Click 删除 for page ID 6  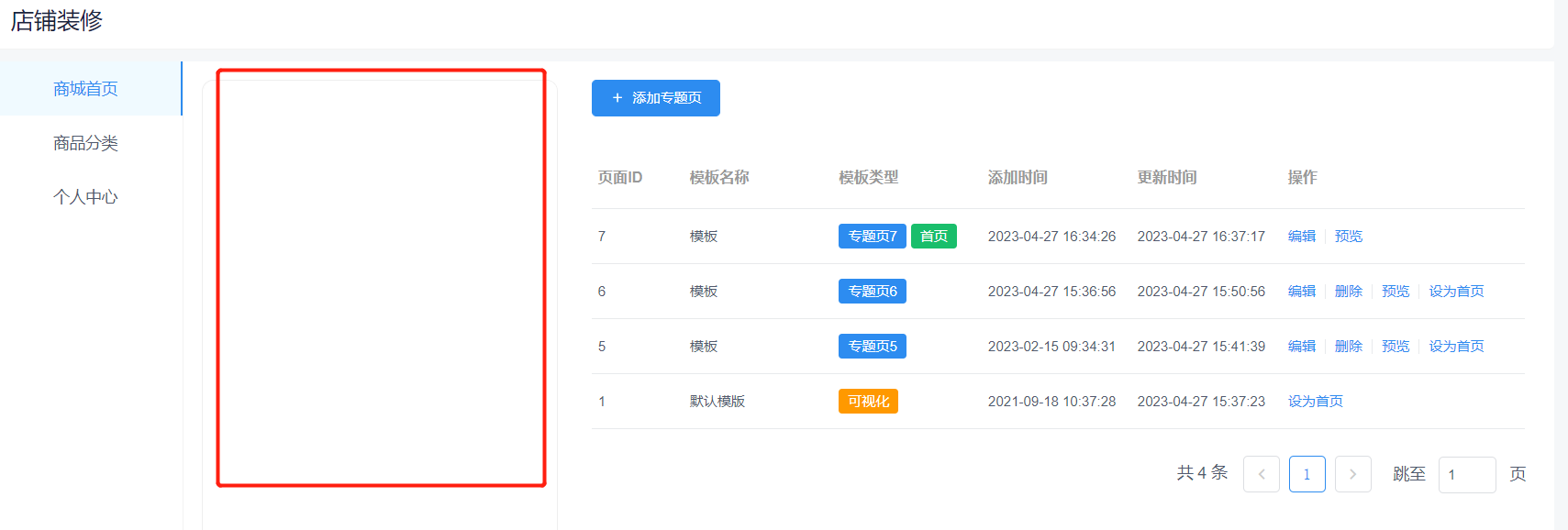[x=1349, y=292]
